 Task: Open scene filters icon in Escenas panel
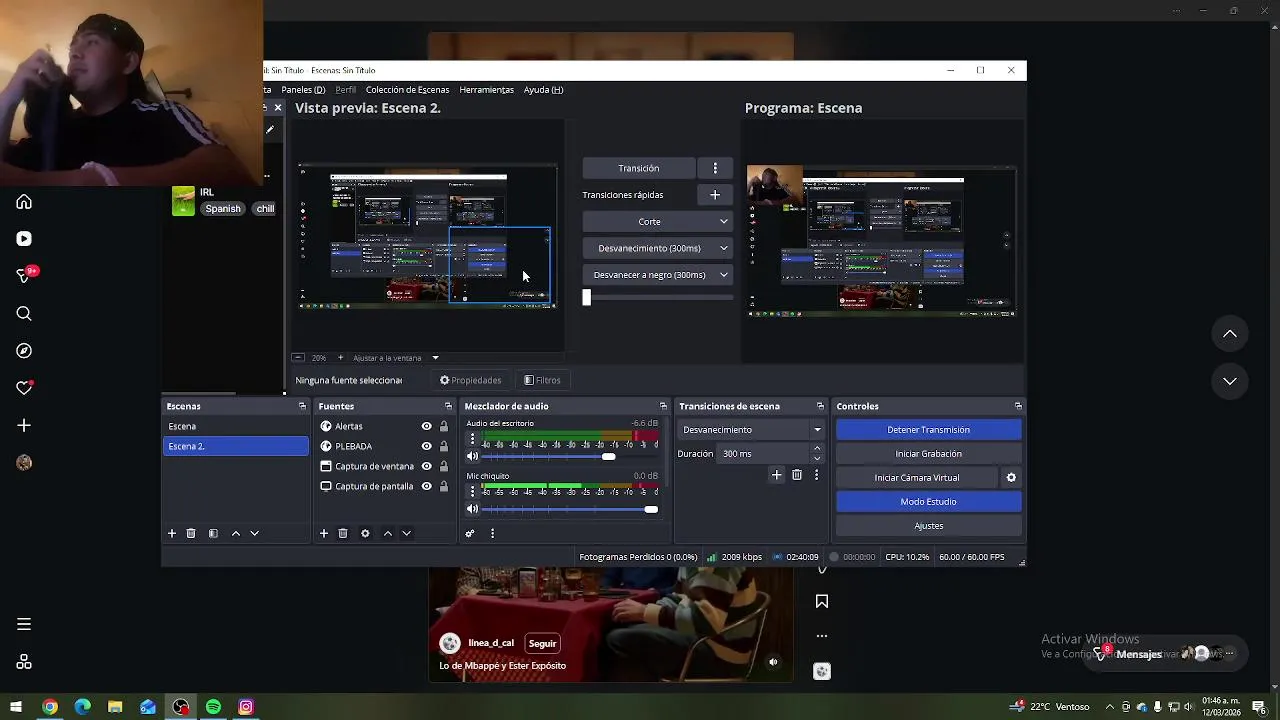pyautogui.click(x=213, y=534)
